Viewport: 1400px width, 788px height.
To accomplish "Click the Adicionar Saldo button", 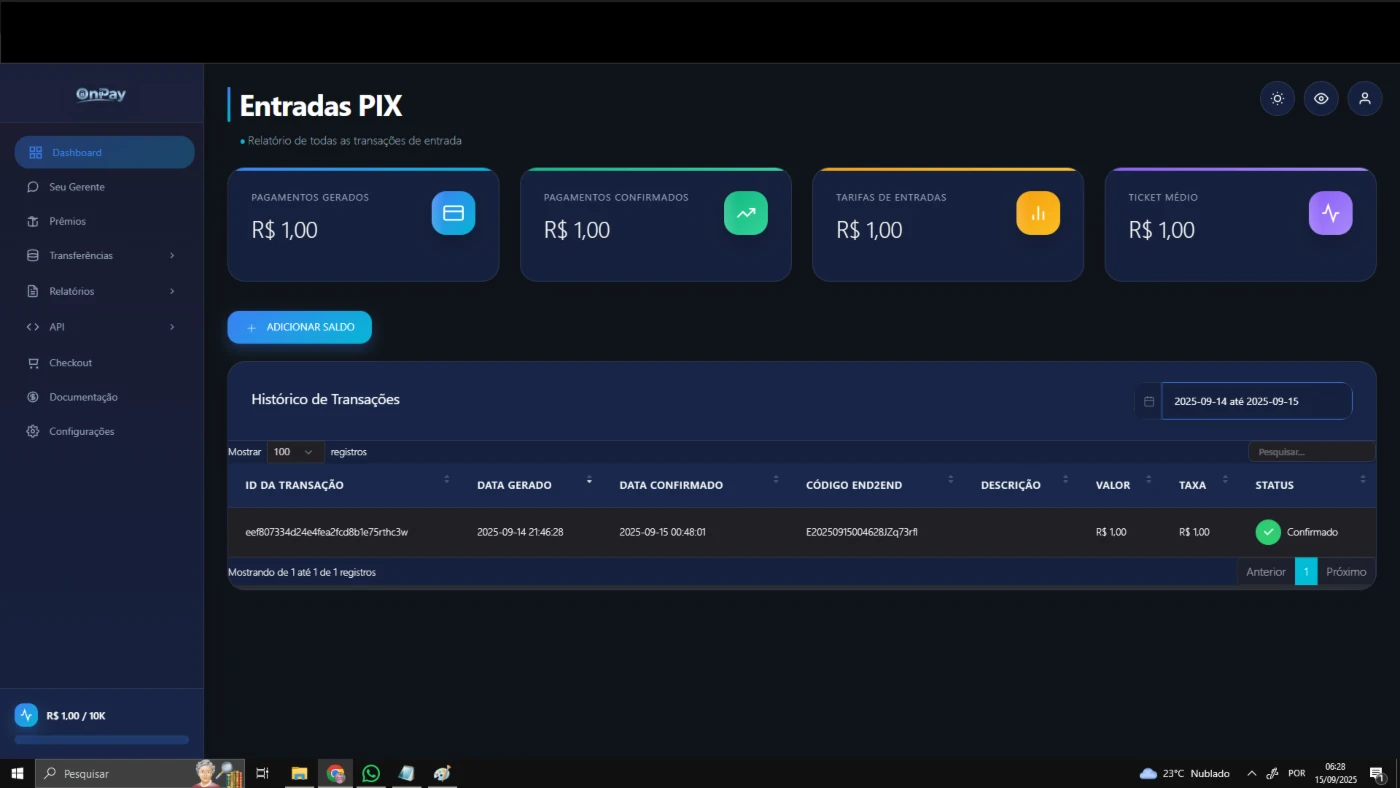I will coord(299,327).
